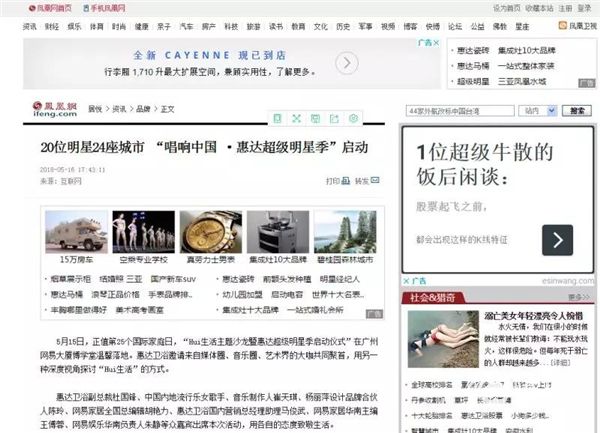Viewport: 600px width, 433px height.
Task: Close the stock sidebar ad via X 广告
Action: 414,281
